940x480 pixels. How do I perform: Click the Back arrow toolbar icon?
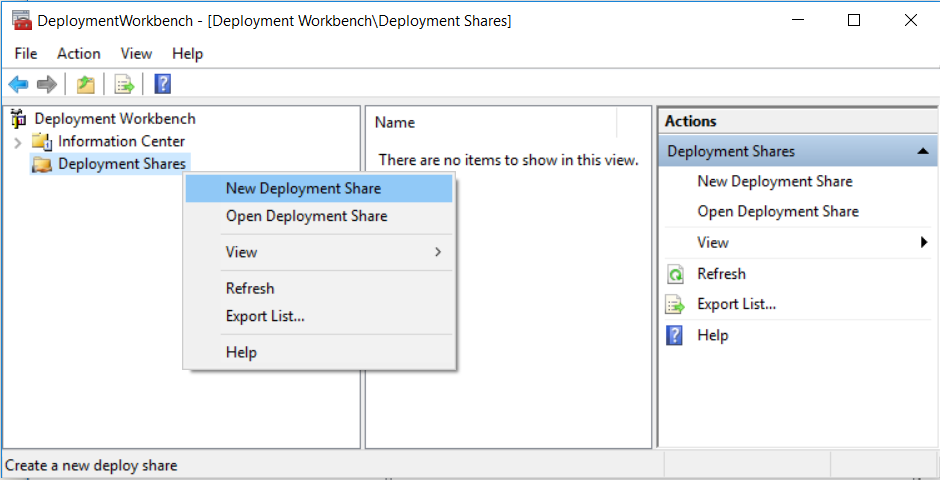coord(19,84)
